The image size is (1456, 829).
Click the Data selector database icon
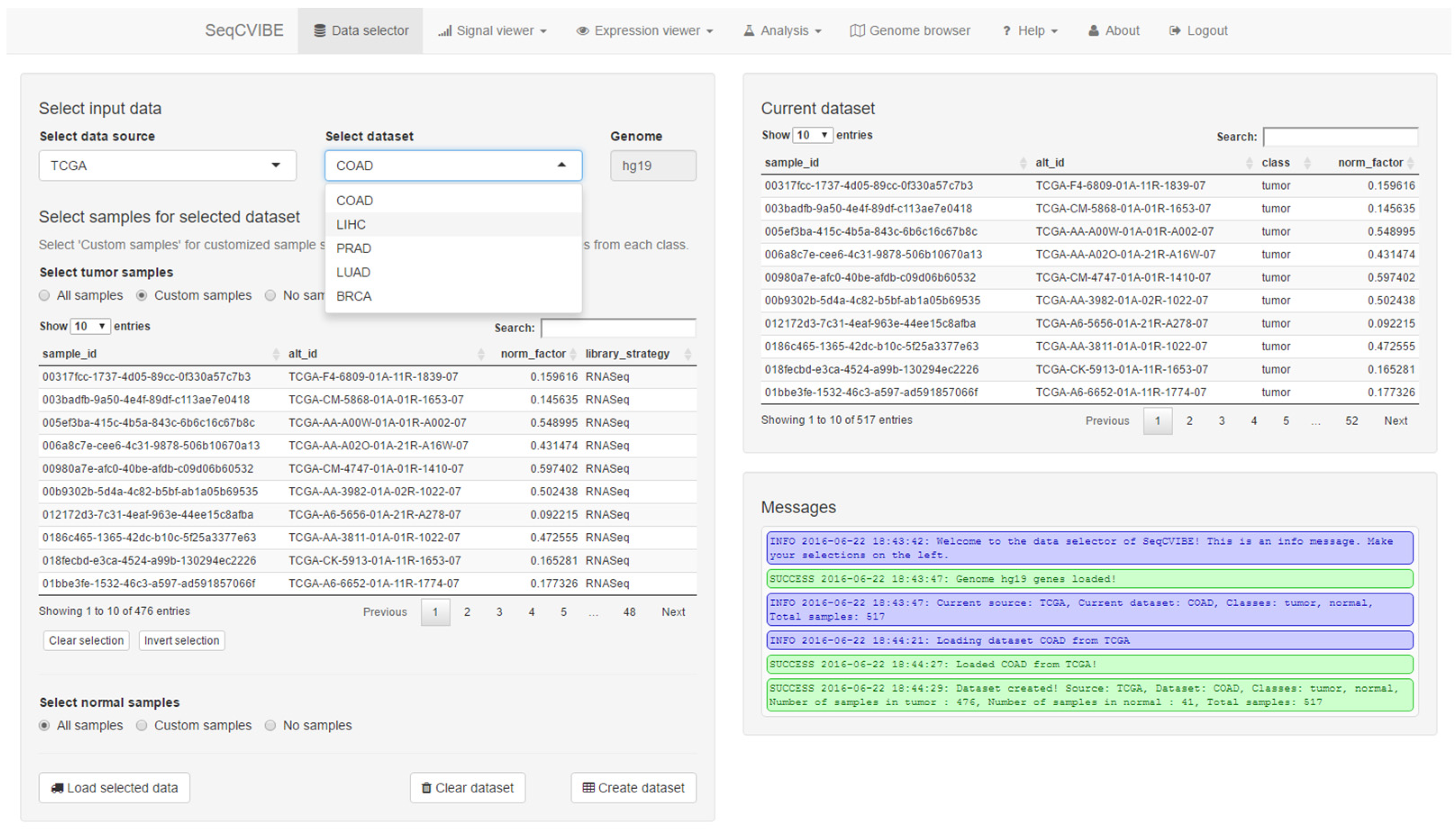click(x=319, y=31)
